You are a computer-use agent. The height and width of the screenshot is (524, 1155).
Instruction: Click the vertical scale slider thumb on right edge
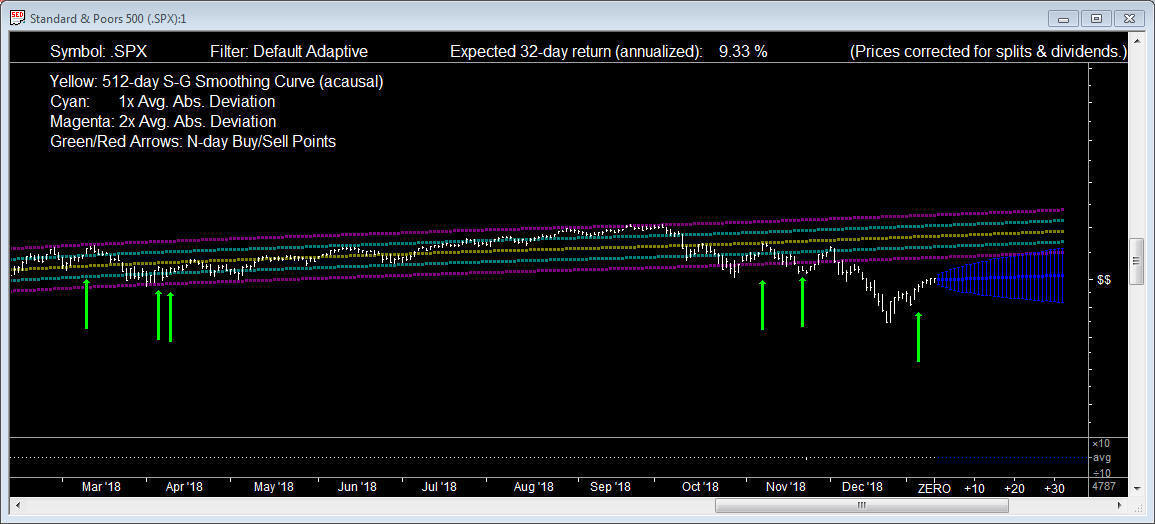click(x=1136, y=261)
